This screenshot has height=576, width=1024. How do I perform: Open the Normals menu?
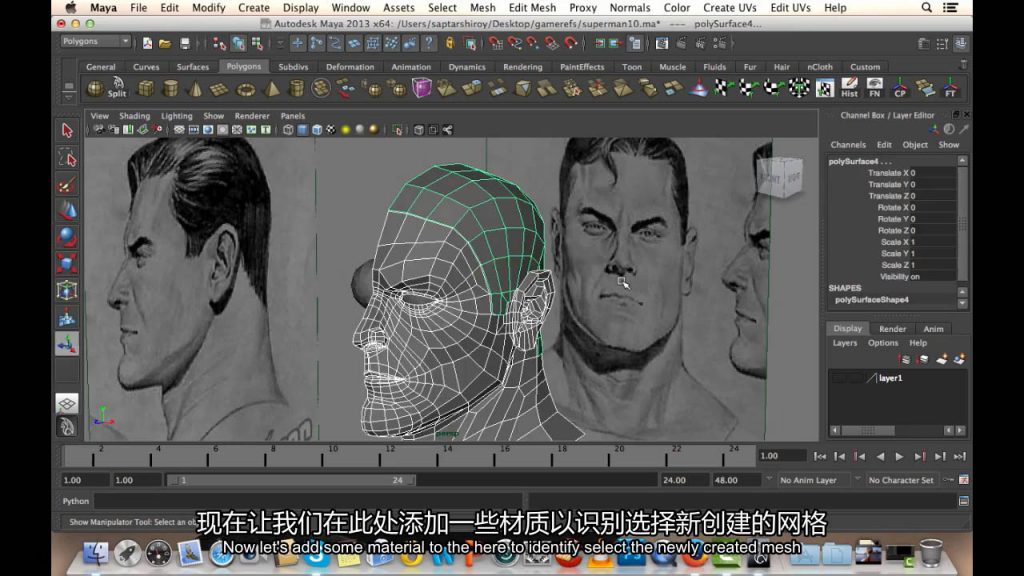630,8
